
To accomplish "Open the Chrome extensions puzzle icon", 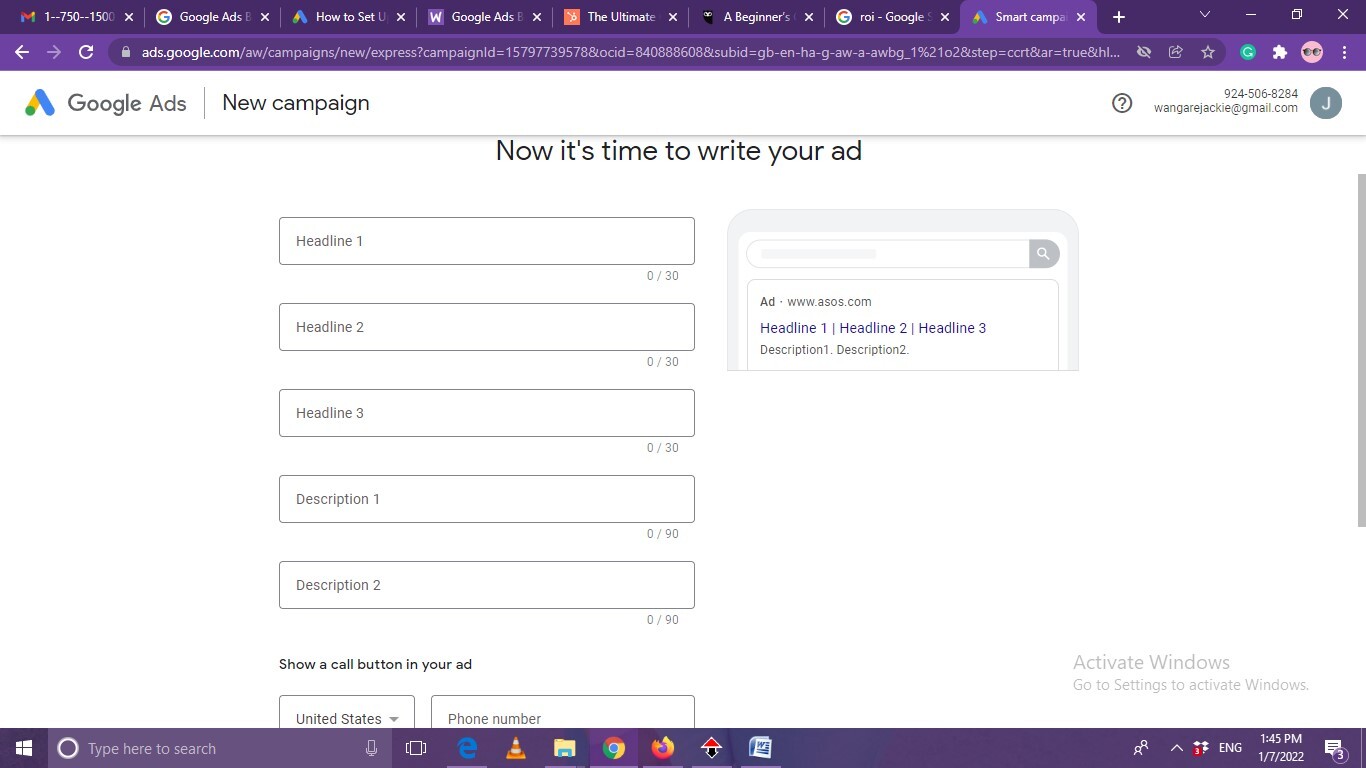I will click(x=1279, y=52).
